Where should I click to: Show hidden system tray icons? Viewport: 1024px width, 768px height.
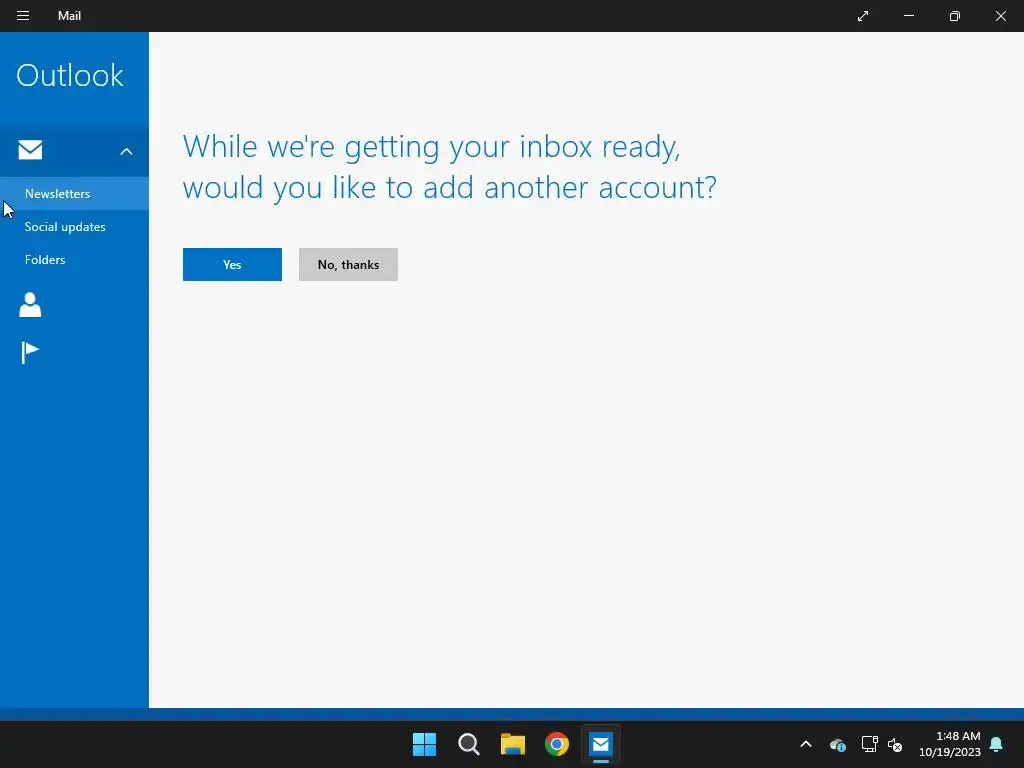click(x=806, y=744)
